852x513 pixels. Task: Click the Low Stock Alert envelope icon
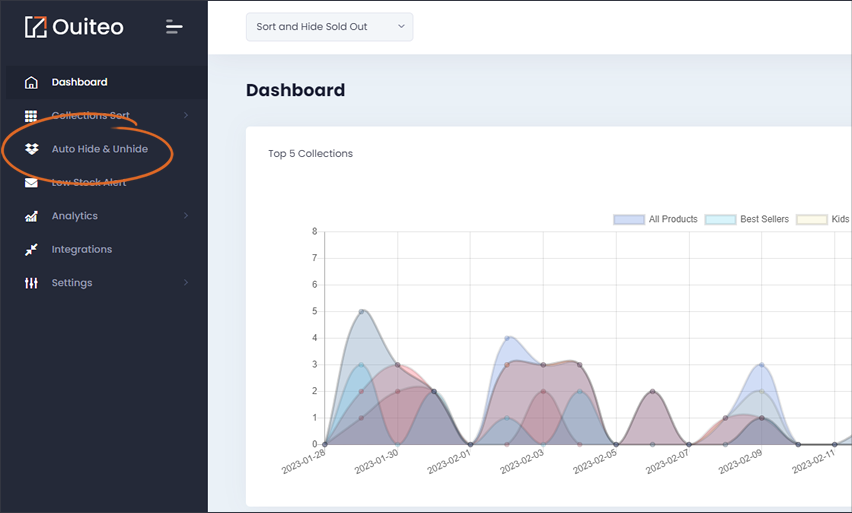click(x=32, y=183)
